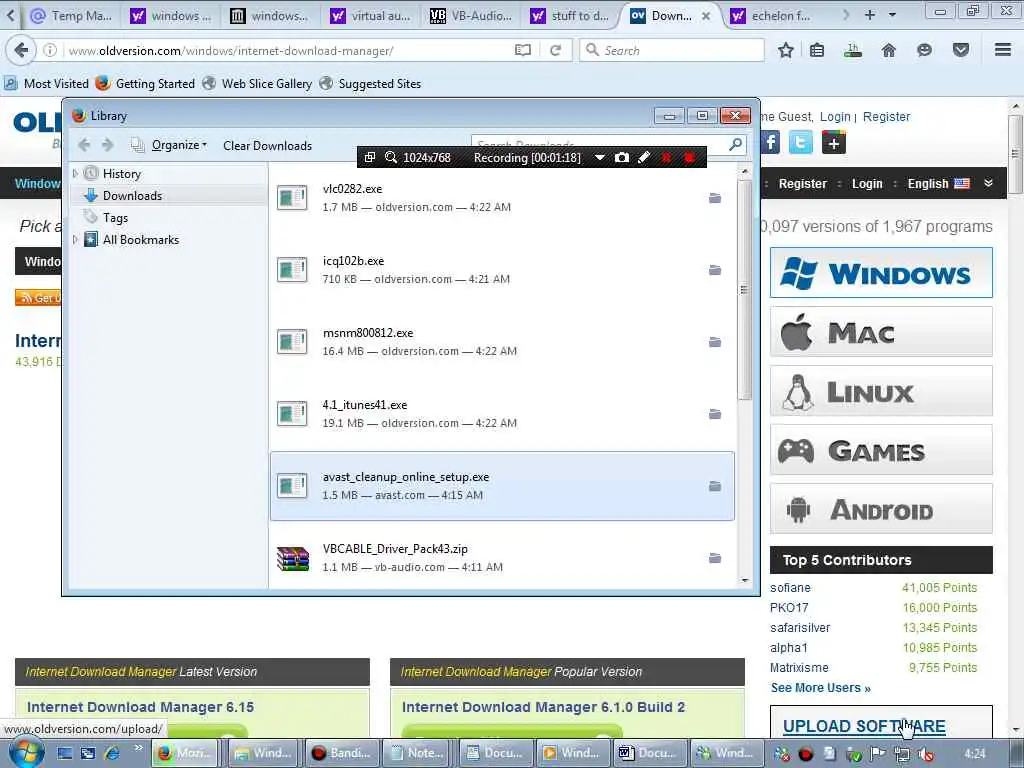The height and width of the screenshot is (768, 1024).
Task: Open the Bandi... taskbar item
Action: point(341,753)
